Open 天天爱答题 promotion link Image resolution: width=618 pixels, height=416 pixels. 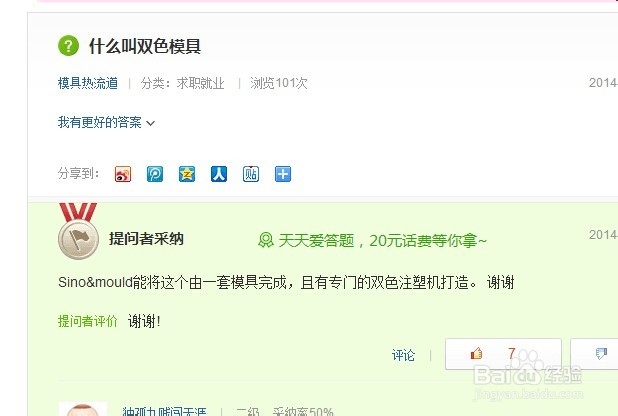(373, 240)
